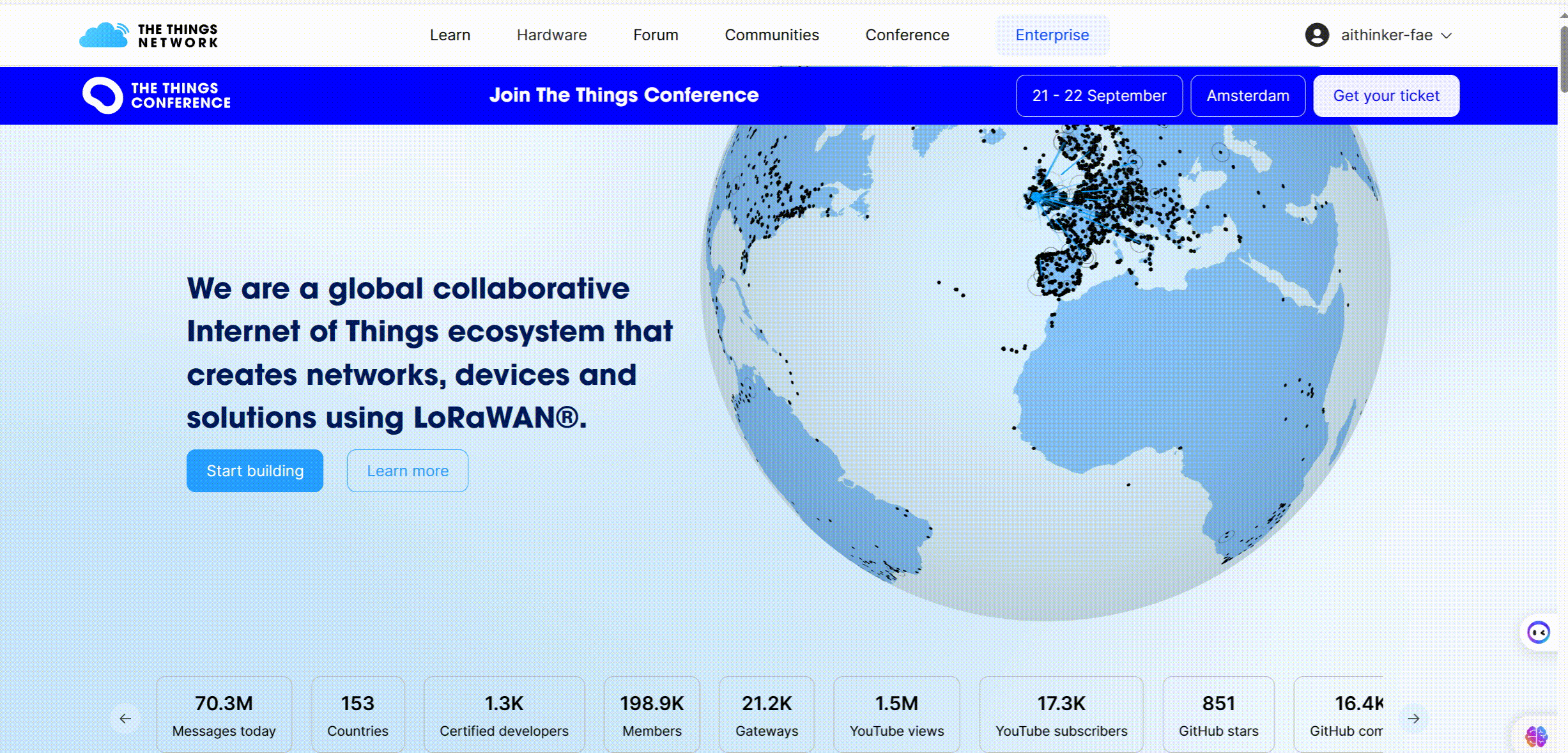Click the left arrow of stats carousel
1568x753 pixels.
tap(125, 718)
